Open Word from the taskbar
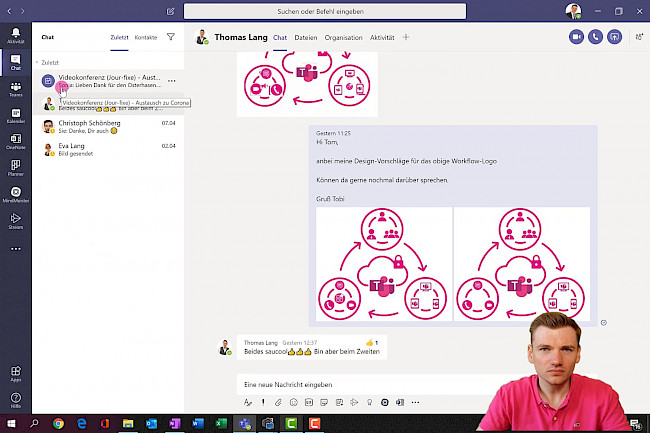Image resolution: width=650 pixels, height=433 pixels. click(x=198, y=423)
